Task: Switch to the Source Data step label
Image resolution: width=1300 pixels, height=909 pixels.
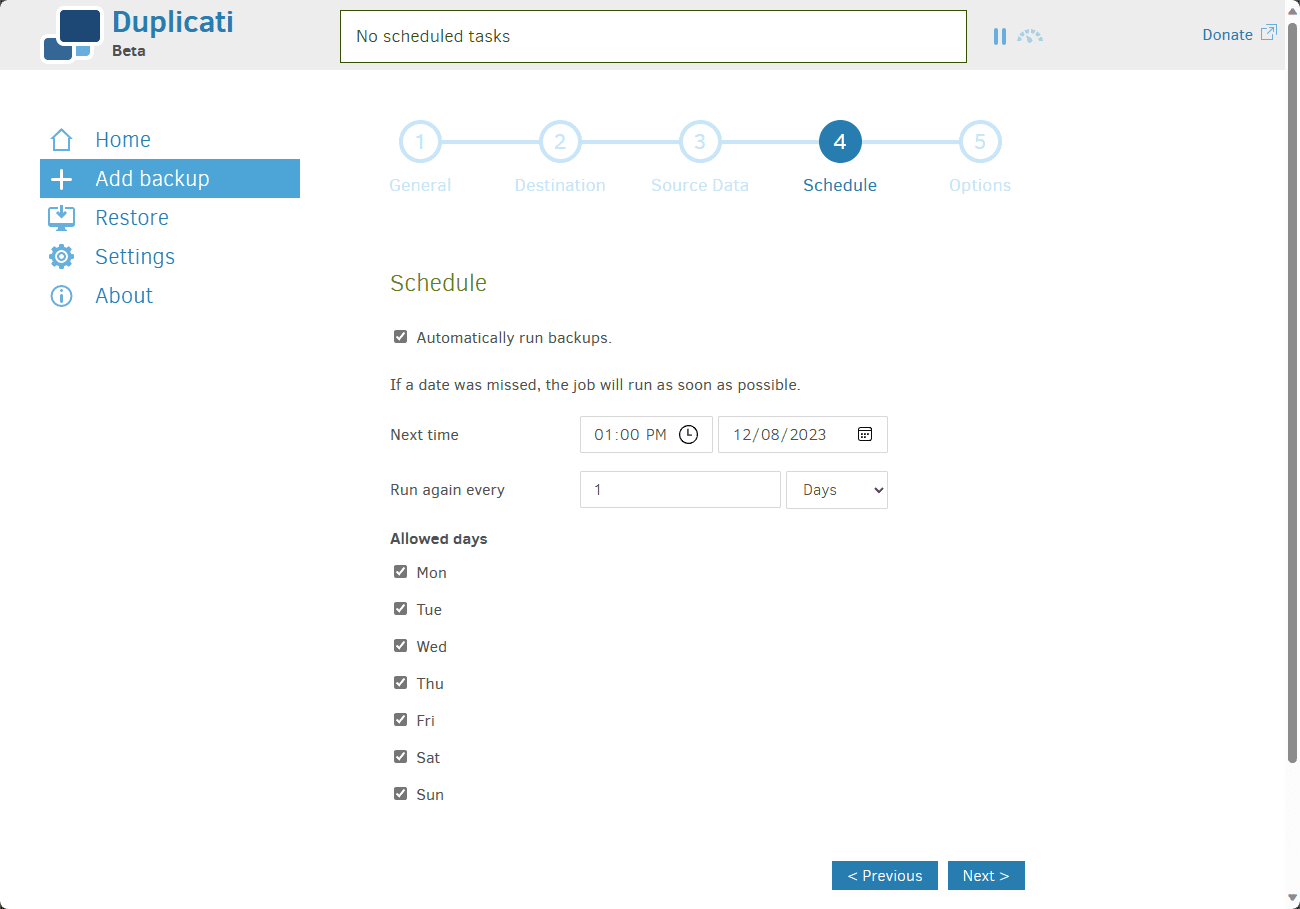Action: point(700,185)
